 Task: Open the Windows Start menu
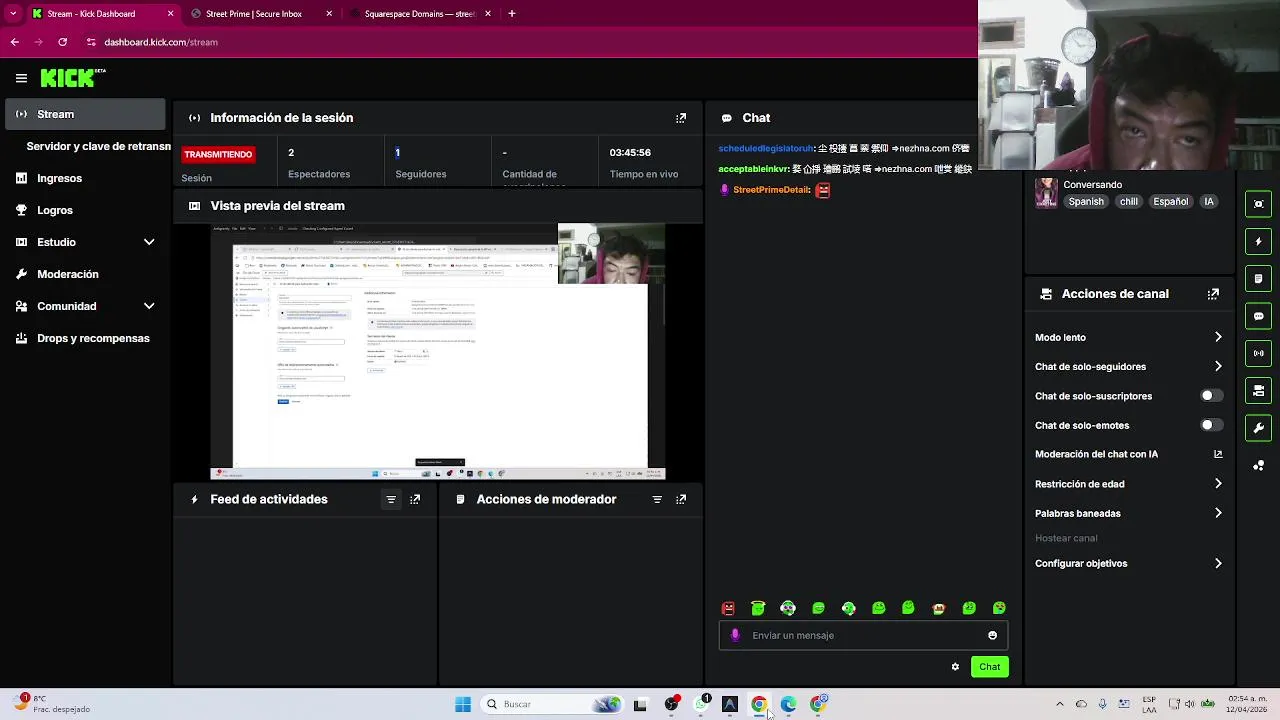coord(462,704)
